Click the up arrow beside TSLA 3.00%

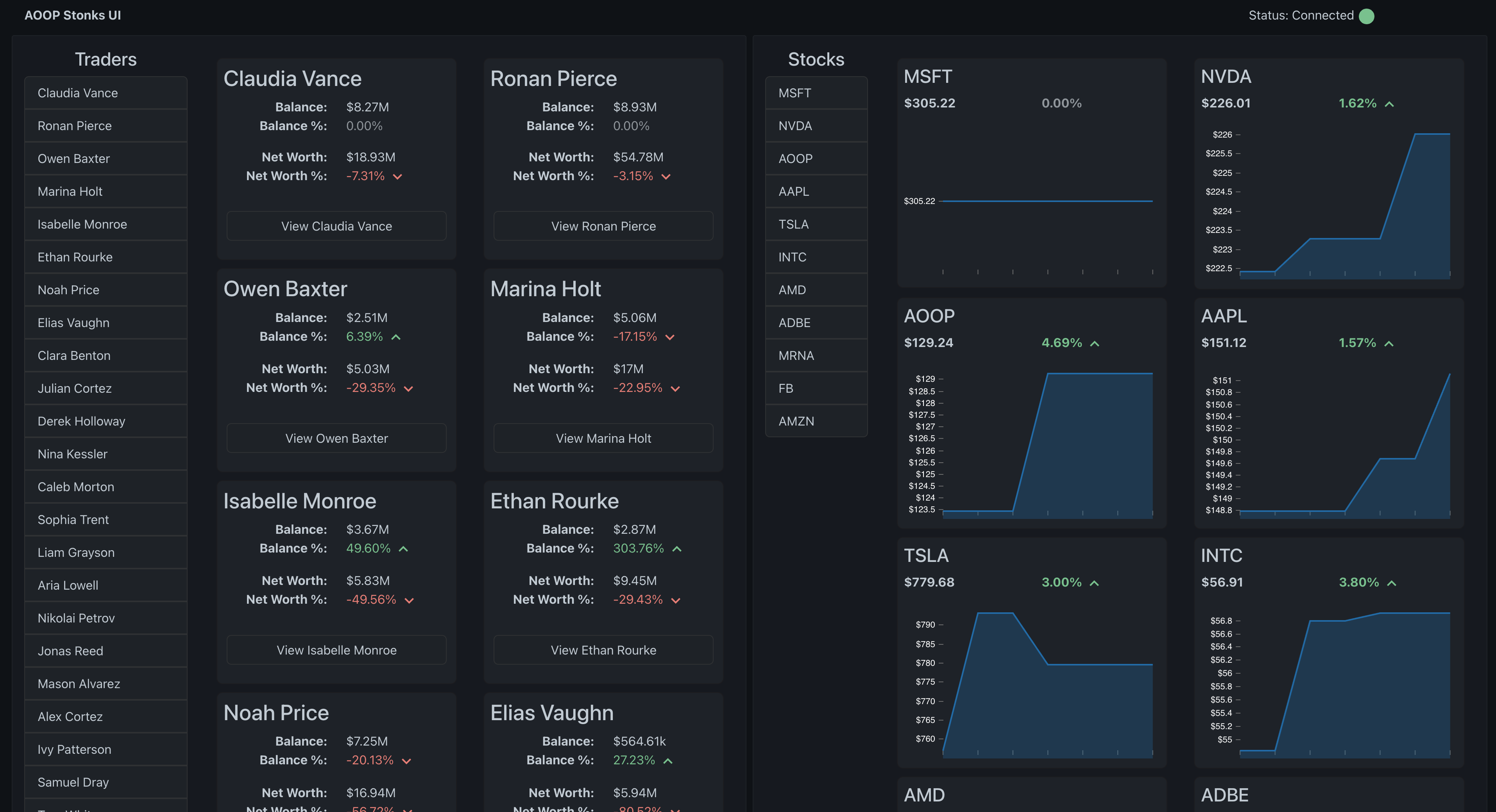pyautogui.click(x=1094, y=583)
